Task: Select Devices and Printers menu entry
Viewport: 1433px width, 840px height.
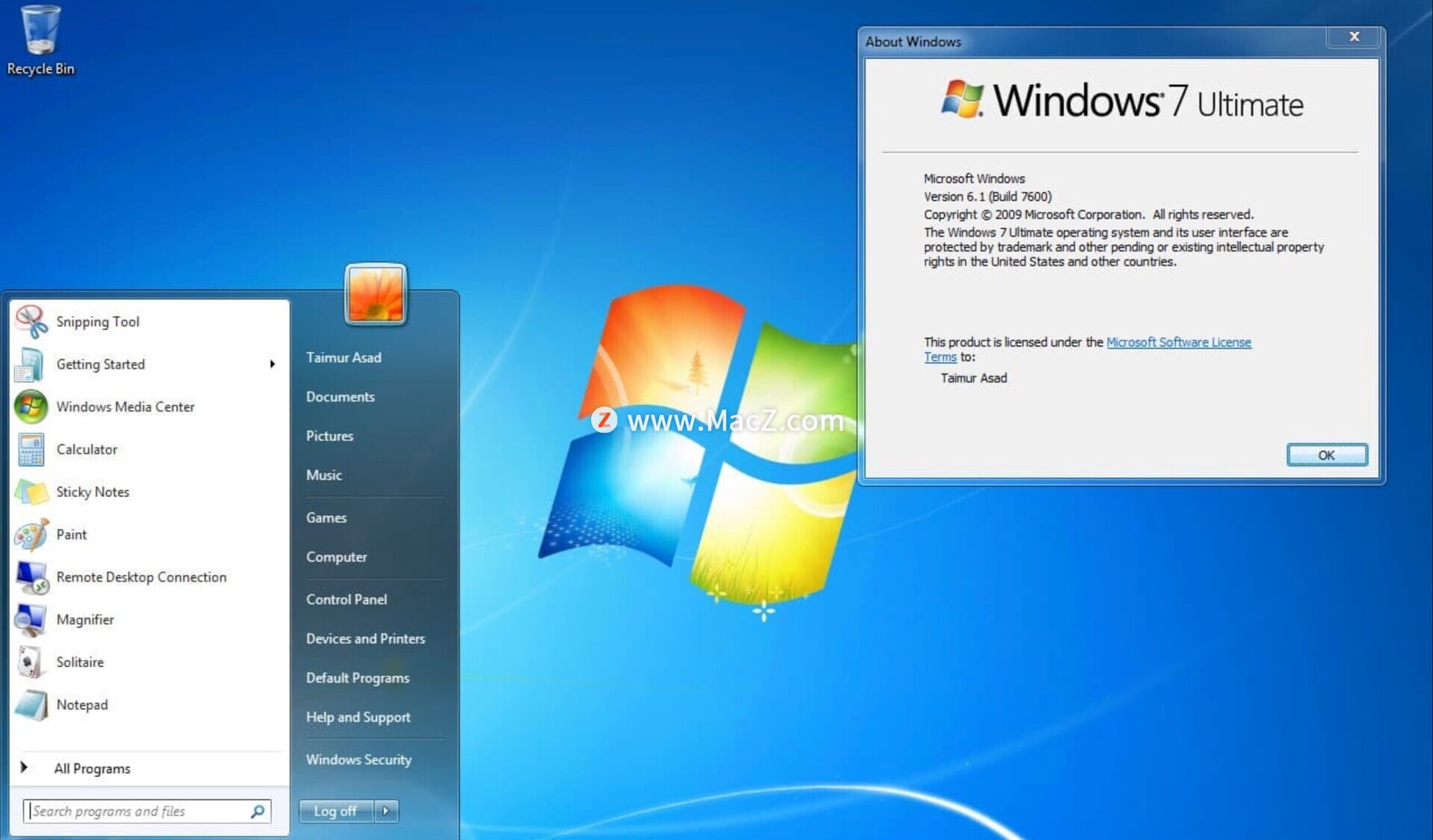Action: click(x=365, y=639)
